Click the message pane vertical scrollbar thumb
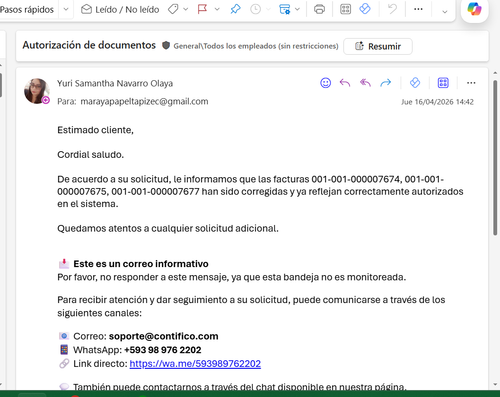500x397 pixels. (495, 157)
